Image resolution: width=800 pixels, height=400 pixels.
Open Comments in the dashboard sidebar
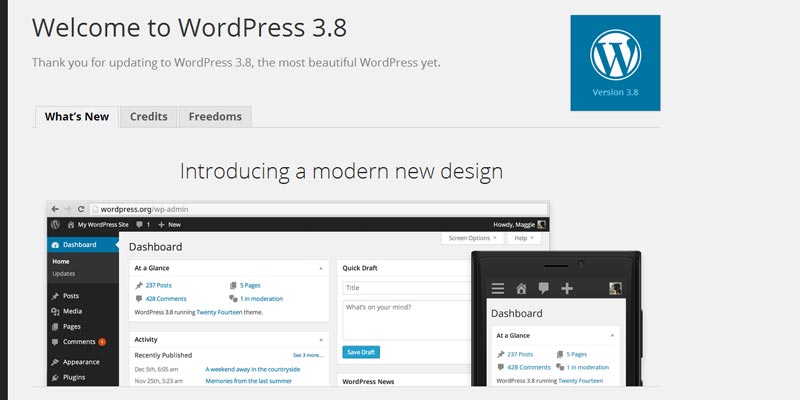point(78,341)
